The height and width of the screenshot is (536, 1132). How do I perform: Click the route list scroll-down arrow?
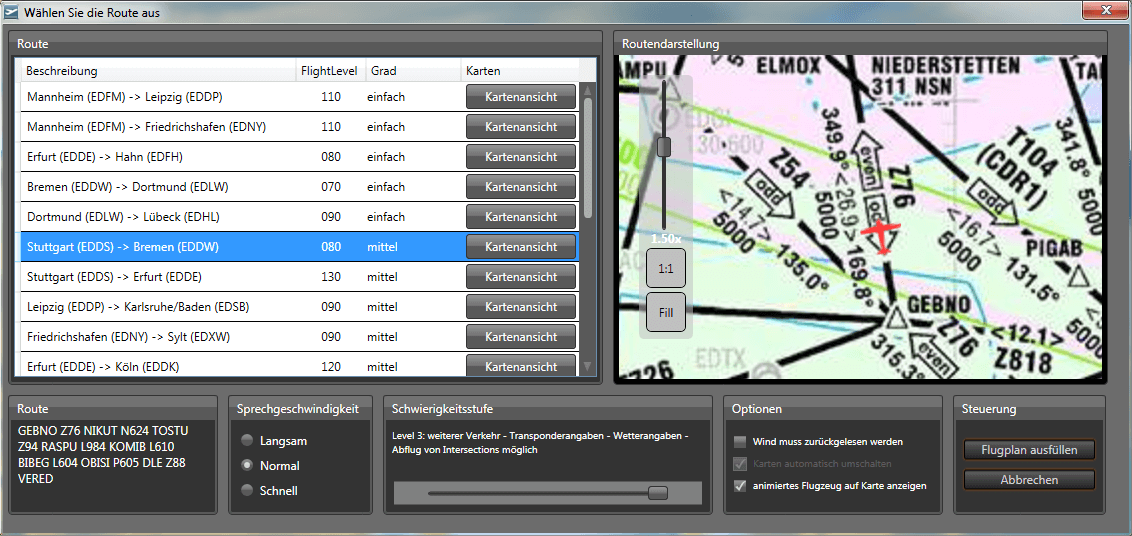(x=588, y=366)
